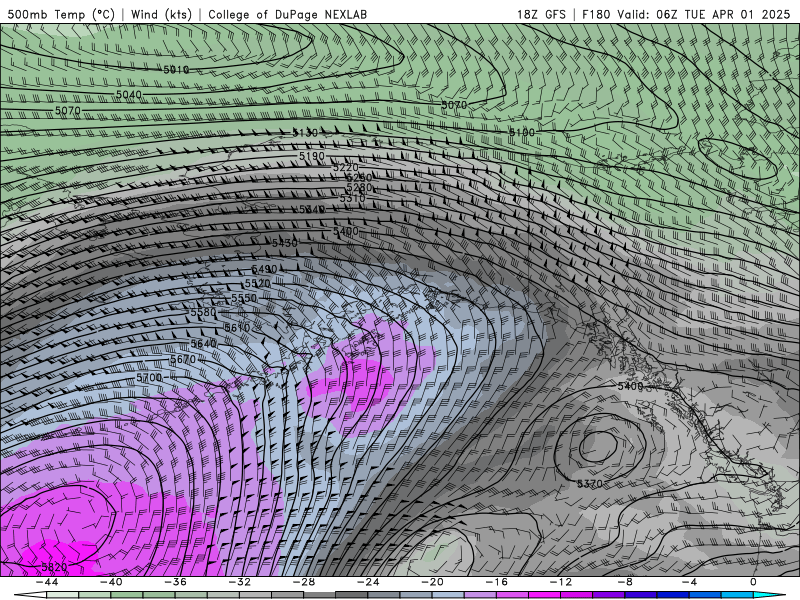Click the -40 color scale label
The image size is (800, 600).
click(x=111, y=582)
